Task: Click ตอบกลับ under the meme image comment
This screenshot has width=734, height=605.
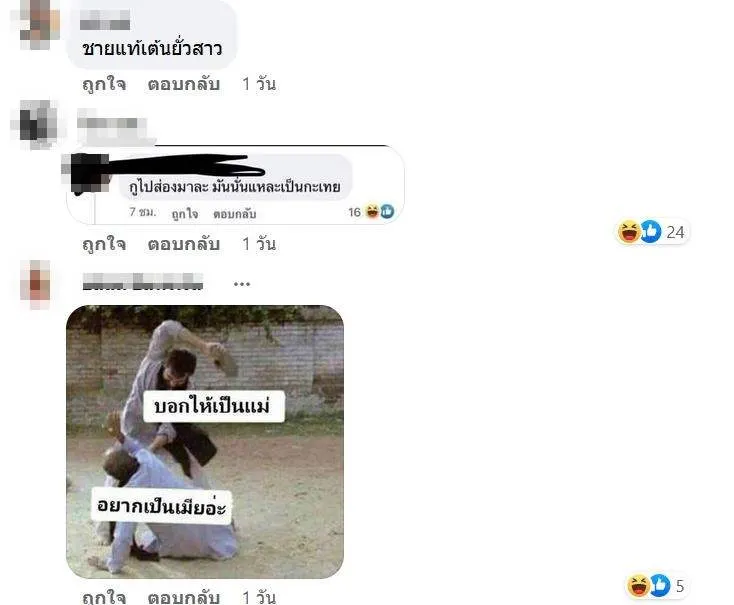Action: (184, 597)
